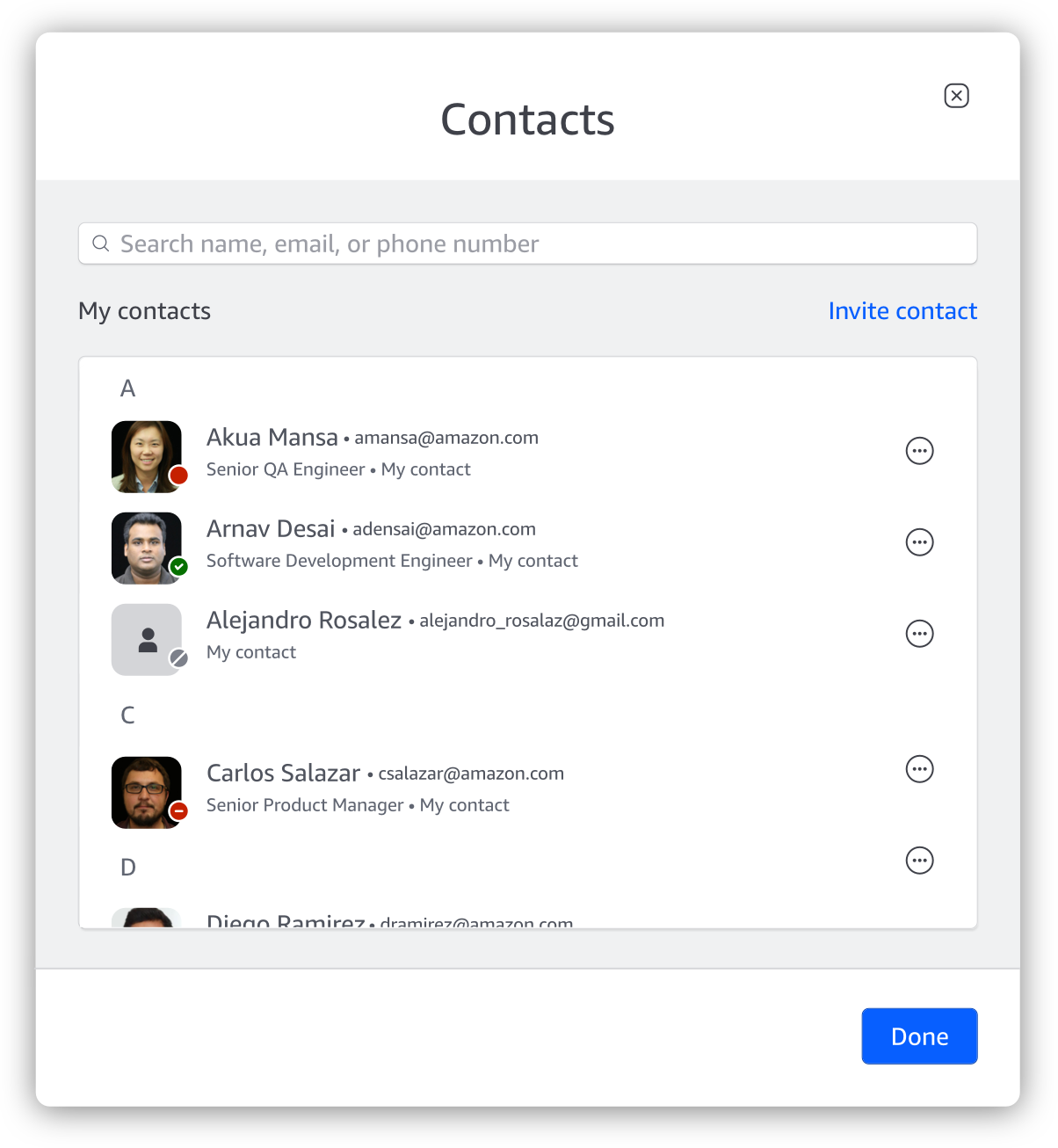Click Arnav Desai's green available status badge
The width and height of the screenshot is (1058, 1148).
click(x=178, y=567)
